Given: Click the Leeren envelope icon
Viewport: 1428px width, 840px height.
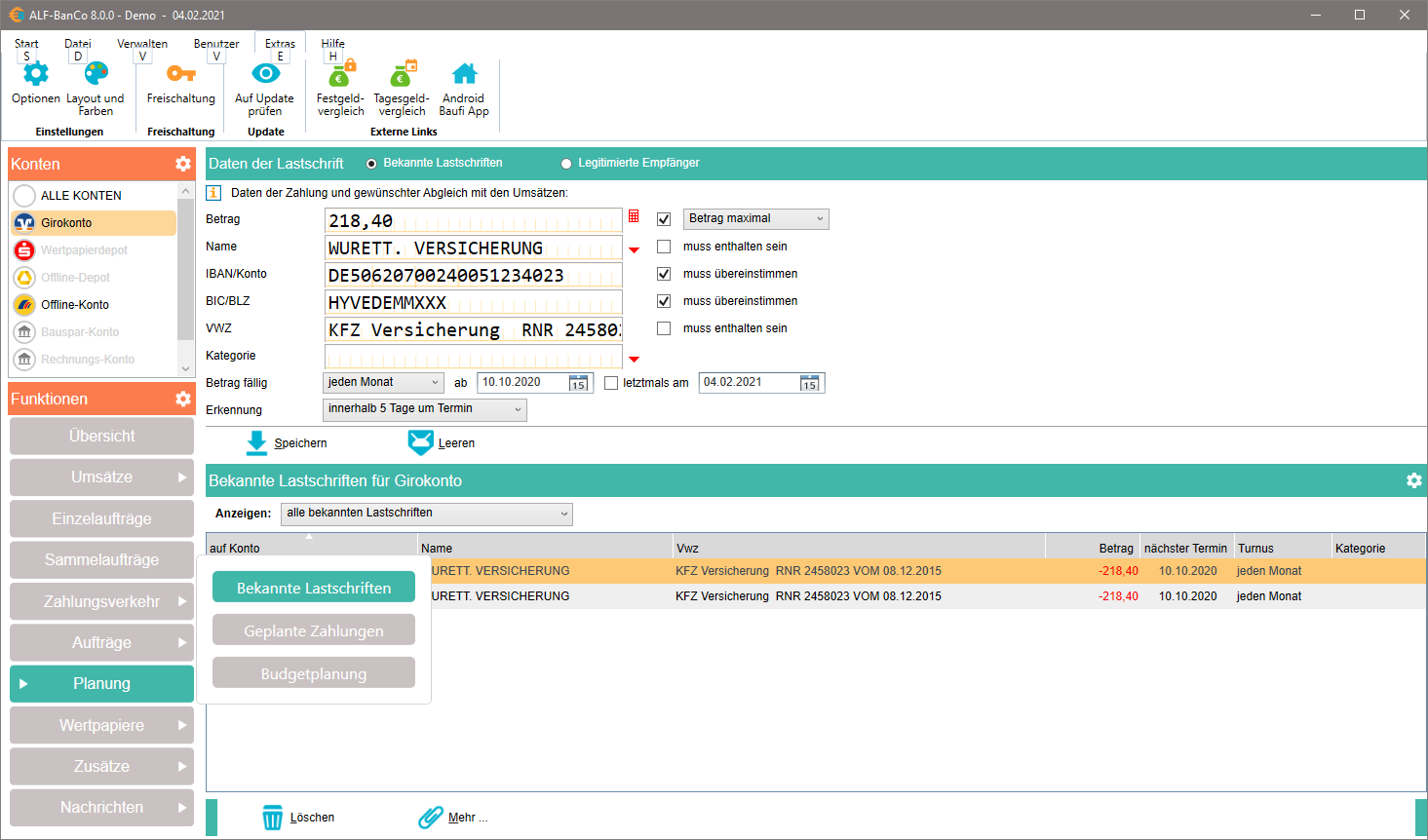Looking at the screenshot, I should (420, 443).
